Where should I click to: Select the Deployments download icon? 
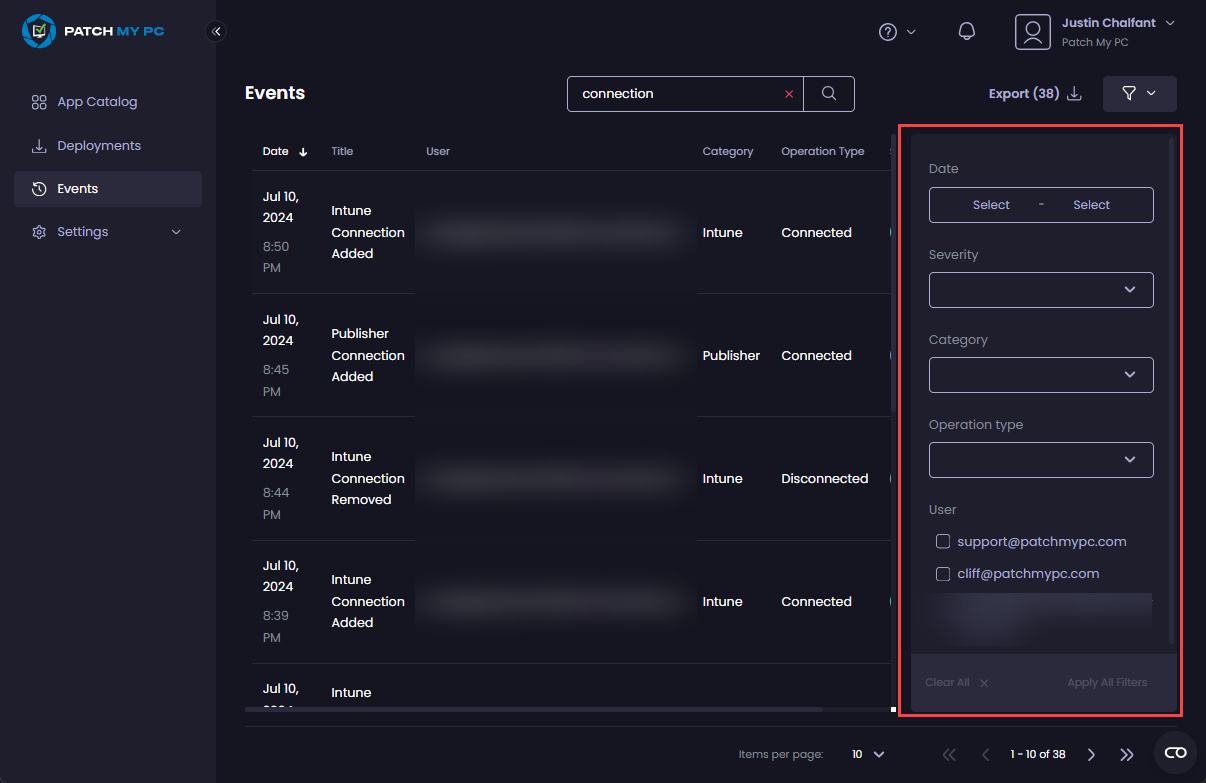pos(39,145)
